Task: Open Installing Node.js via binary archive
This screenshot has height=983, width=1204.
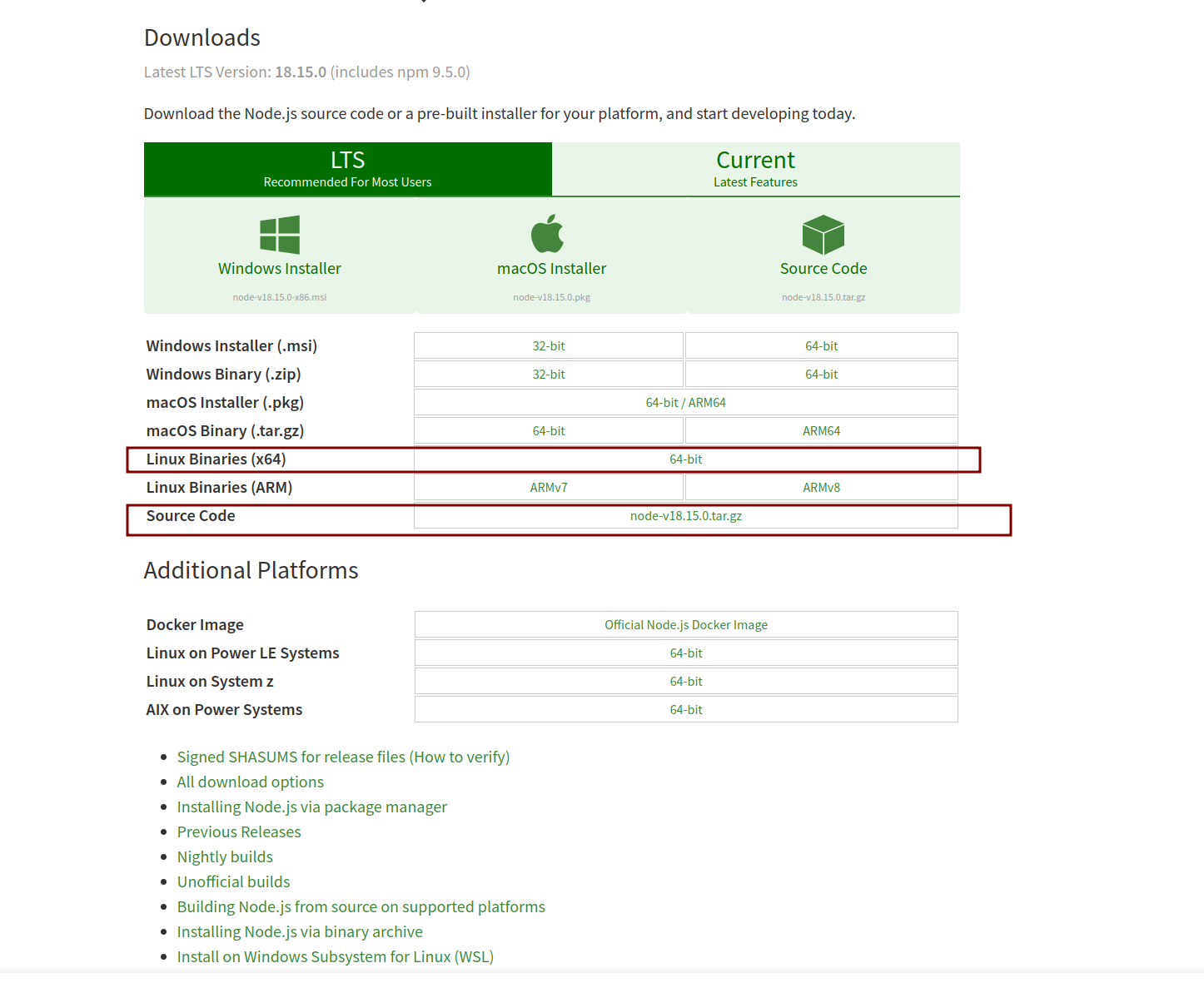Action: [300, 931]
